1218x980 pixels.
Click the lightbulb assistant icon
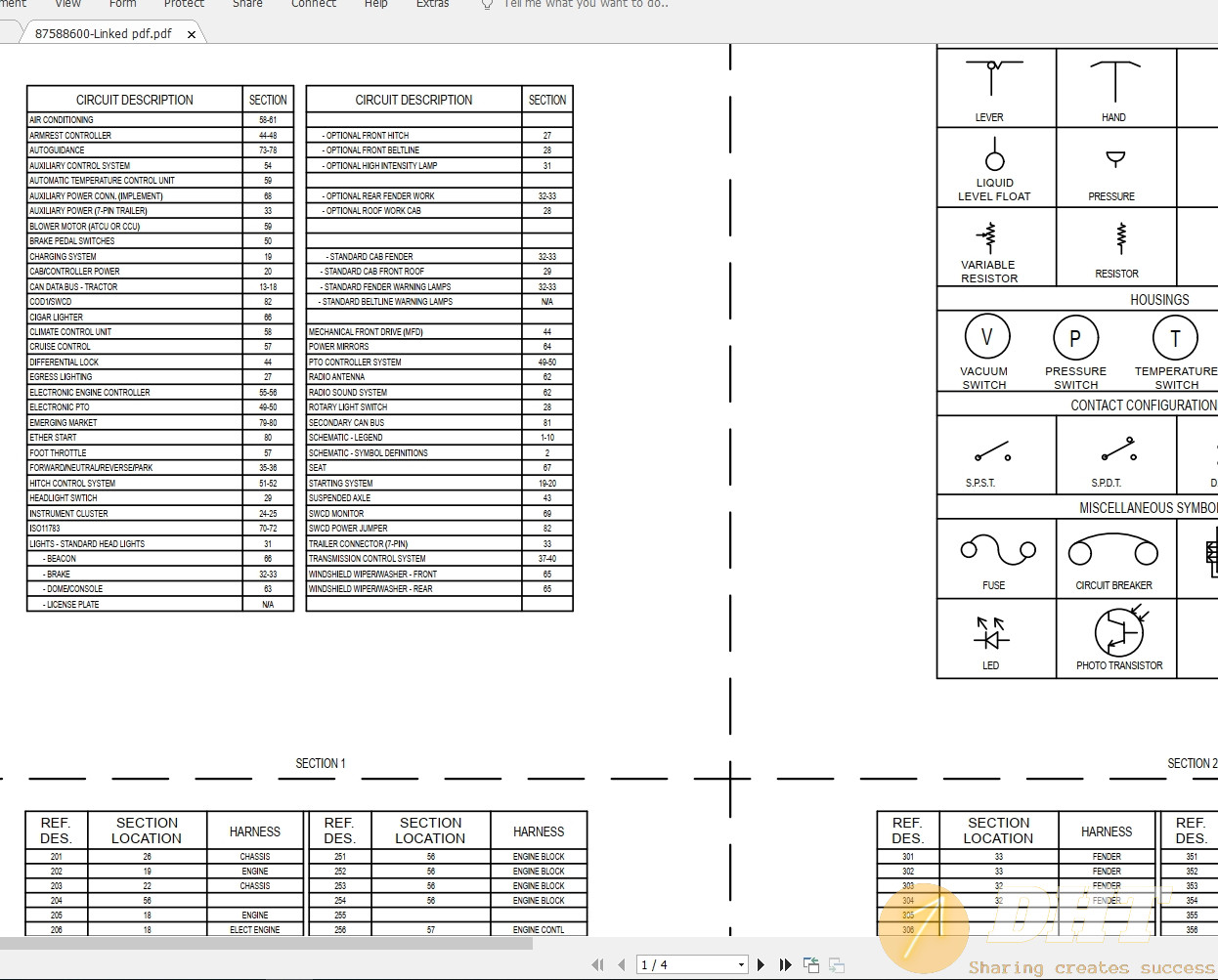pyautogui.click(x=486, y=4)
